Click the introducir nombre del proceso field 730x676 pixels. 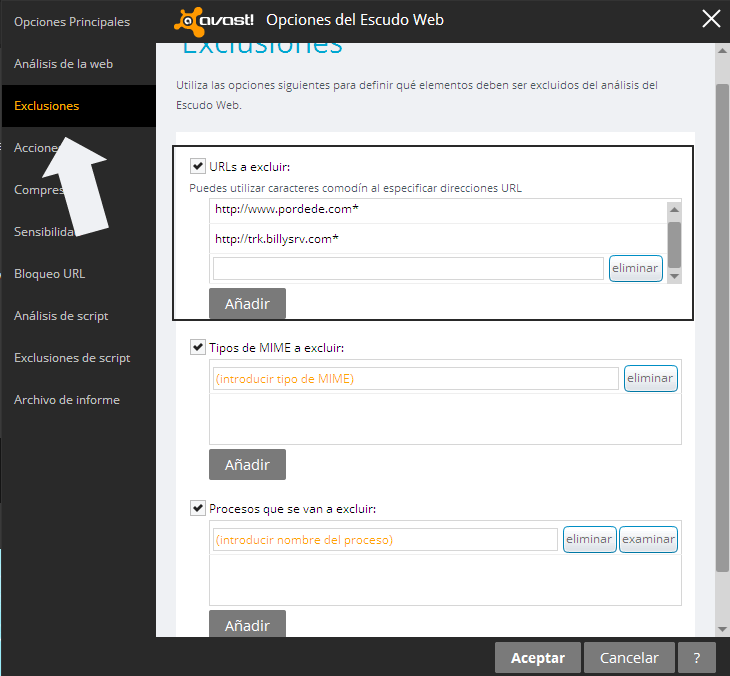(x=384, y=540)
